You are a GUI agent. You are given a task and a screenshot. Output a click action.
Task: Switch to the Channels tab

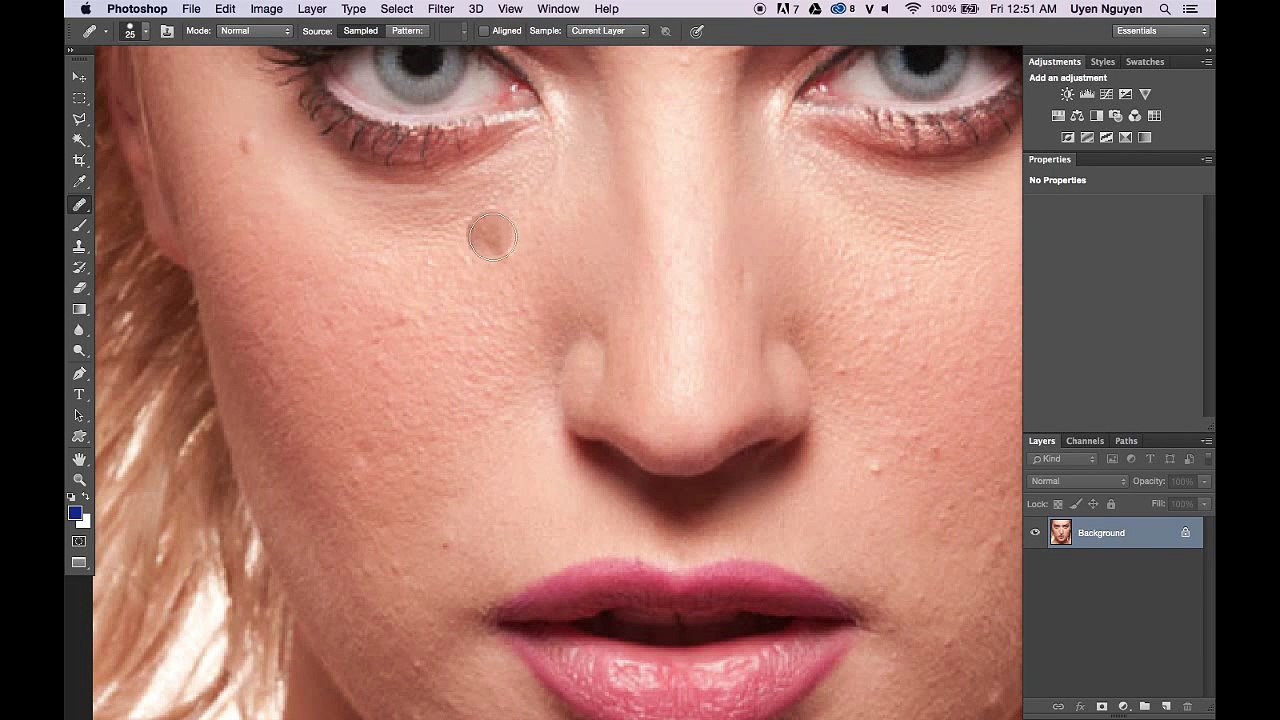pos(1085,441)
